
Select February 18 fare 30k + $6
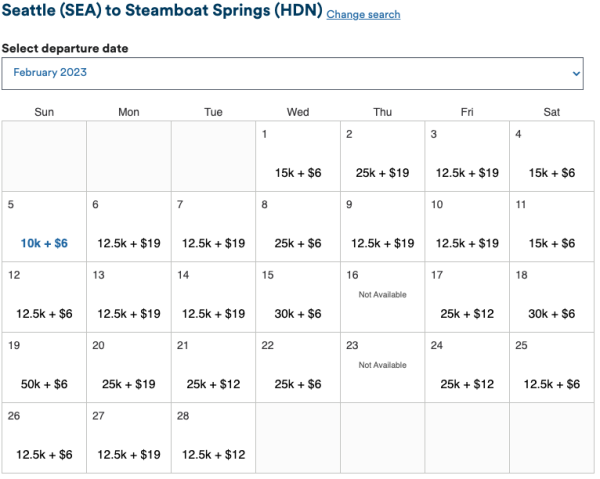tap(551, 314)
